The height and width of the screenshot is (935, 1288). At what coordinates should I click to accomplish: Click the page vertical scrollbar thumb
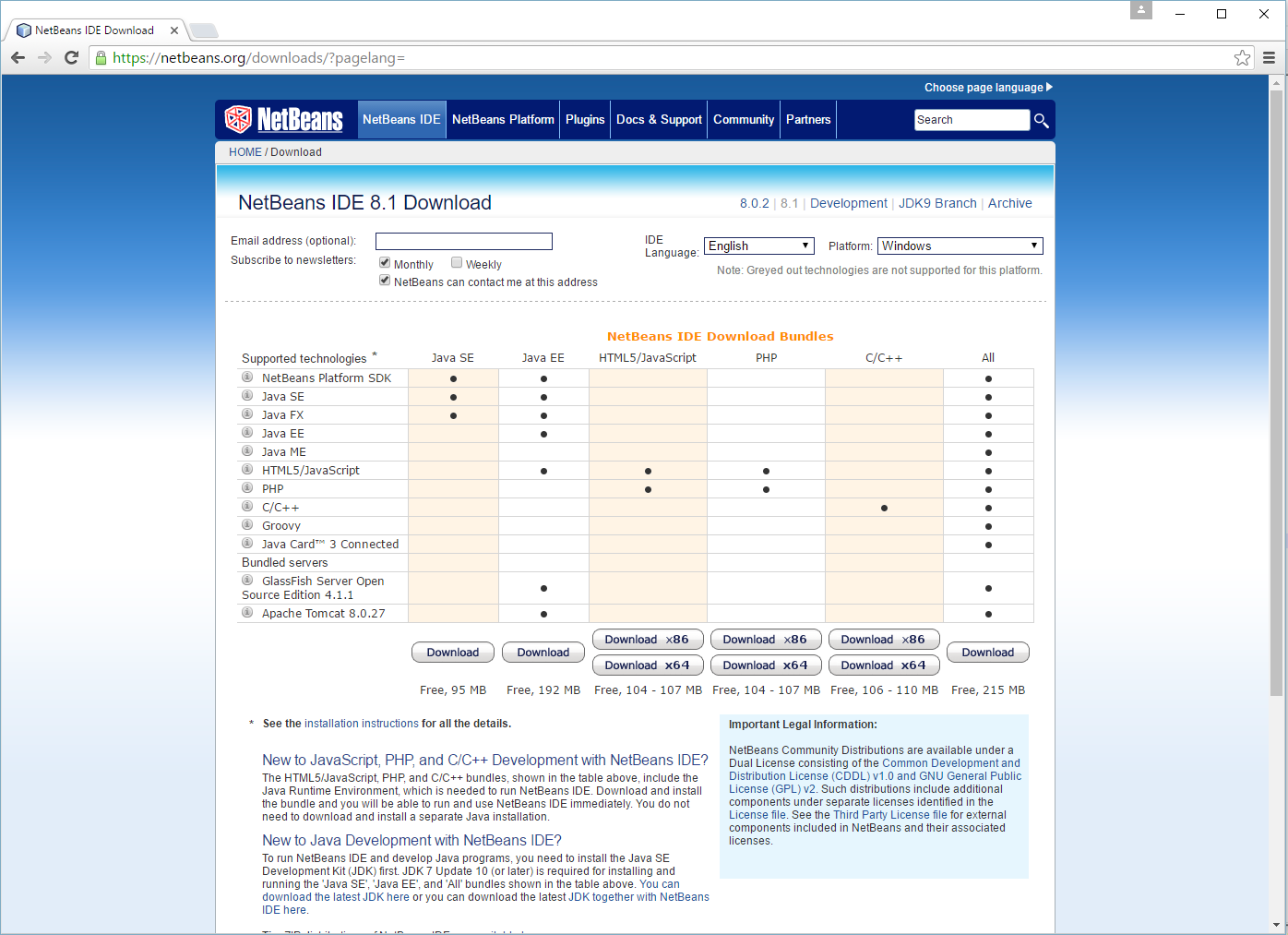1277,392
